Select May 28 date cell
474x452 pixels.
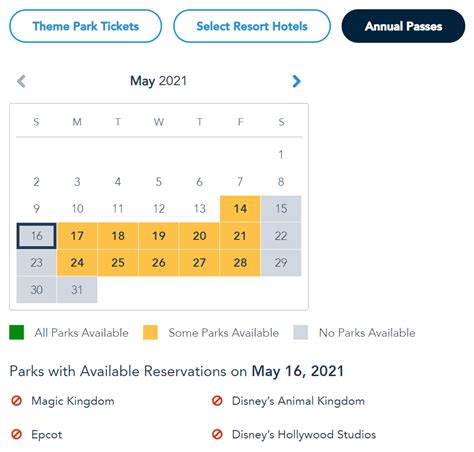[240, 263]
